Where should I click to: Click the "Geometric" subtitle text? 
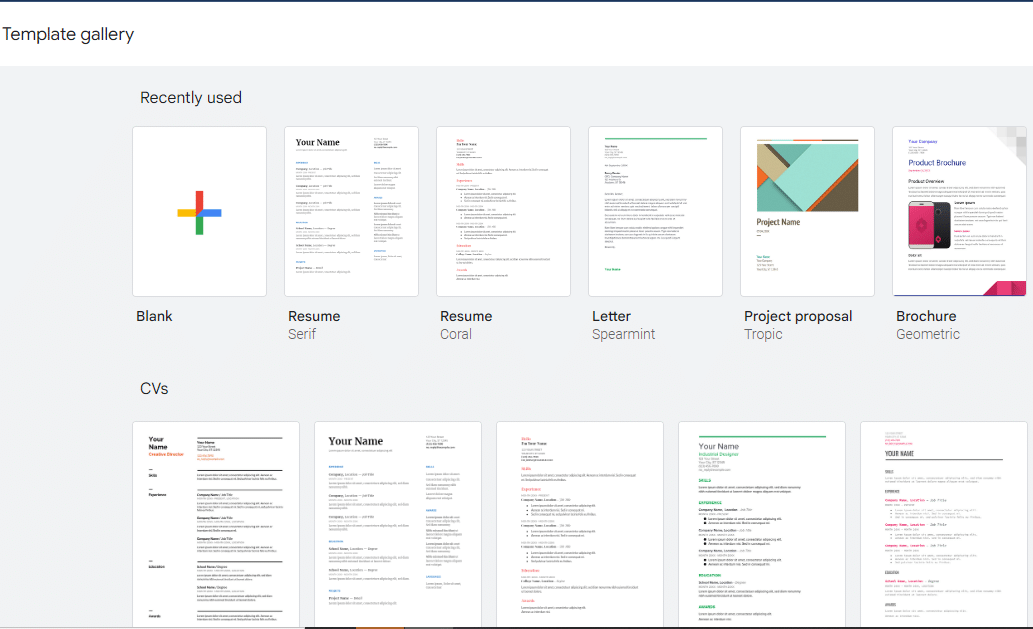coord(928,334)
